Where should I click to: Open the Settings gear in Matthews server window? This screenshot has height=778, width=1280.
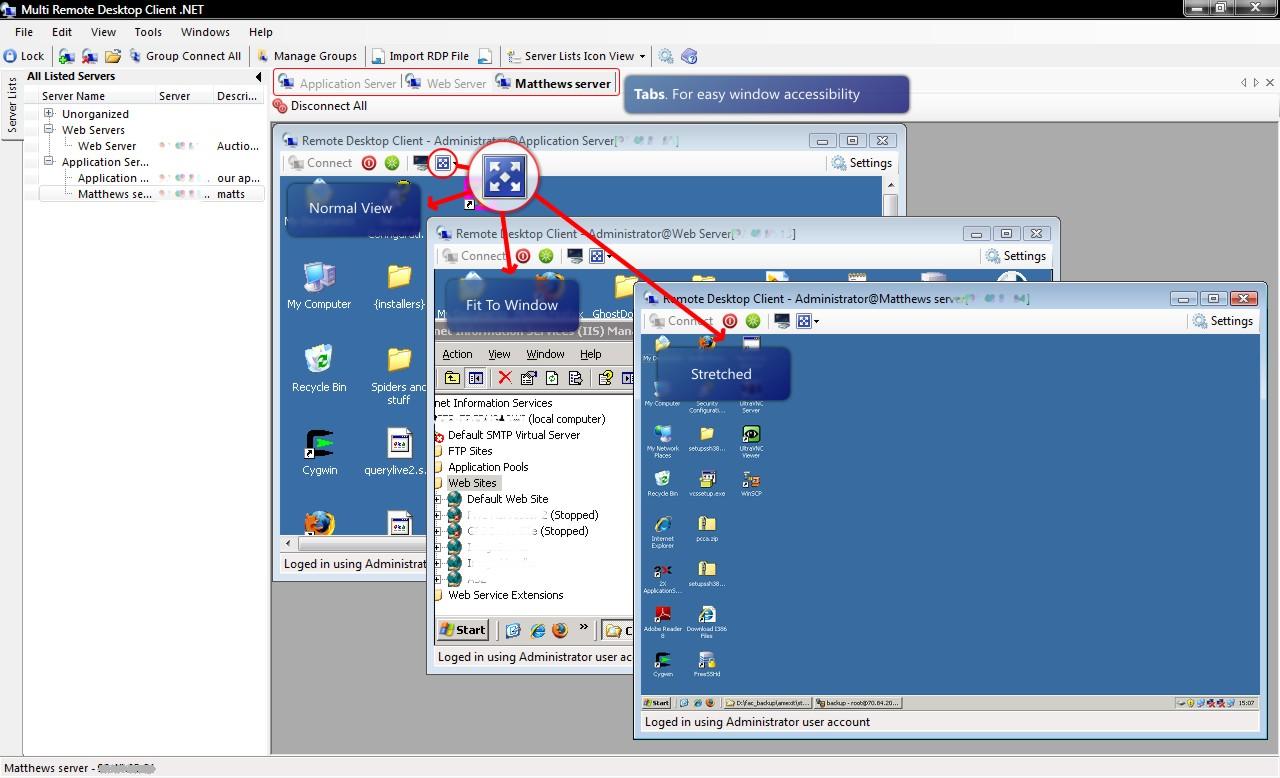coord(1222,320)
